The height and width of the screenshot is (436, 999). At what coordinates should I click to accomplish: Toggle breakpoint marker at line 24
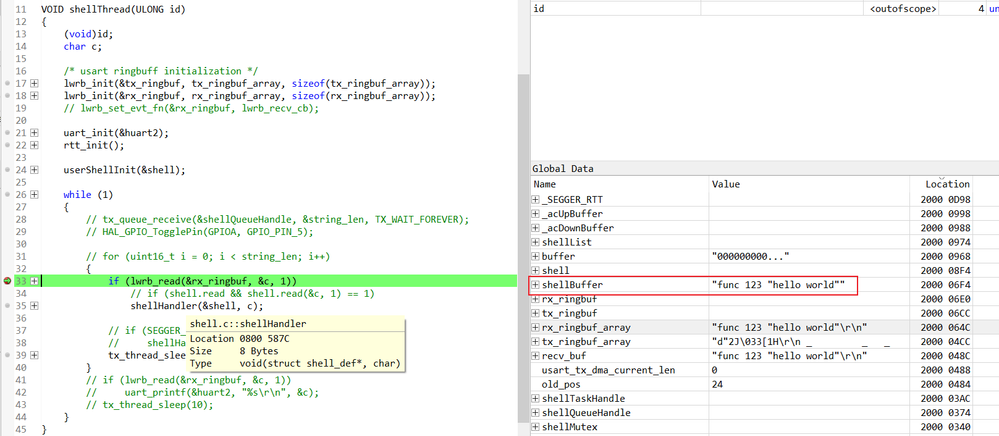tap(6, 170)
